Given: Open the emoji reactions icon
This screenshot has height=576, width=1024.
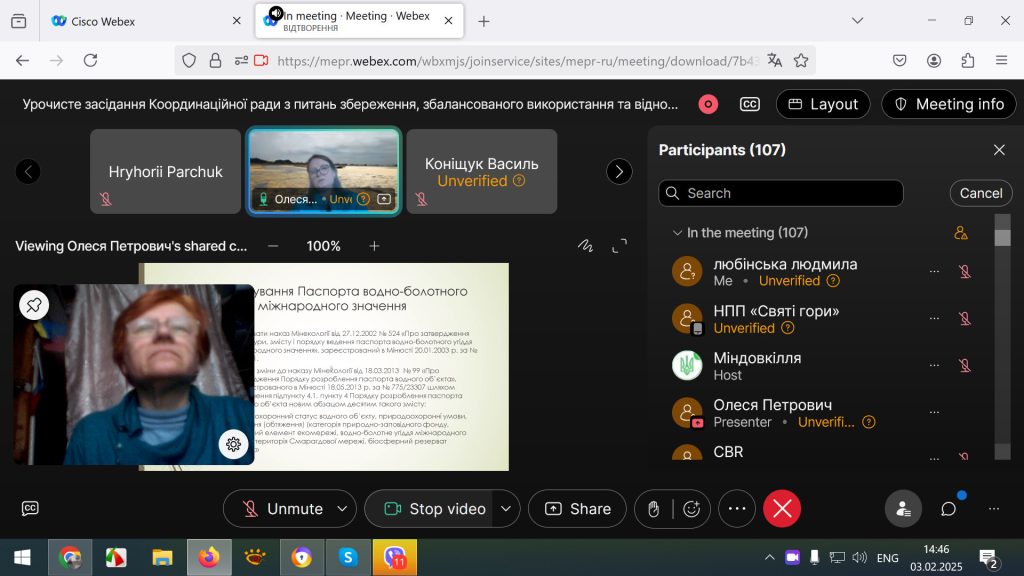Looking at the screenshot, I should pos(691,509).
